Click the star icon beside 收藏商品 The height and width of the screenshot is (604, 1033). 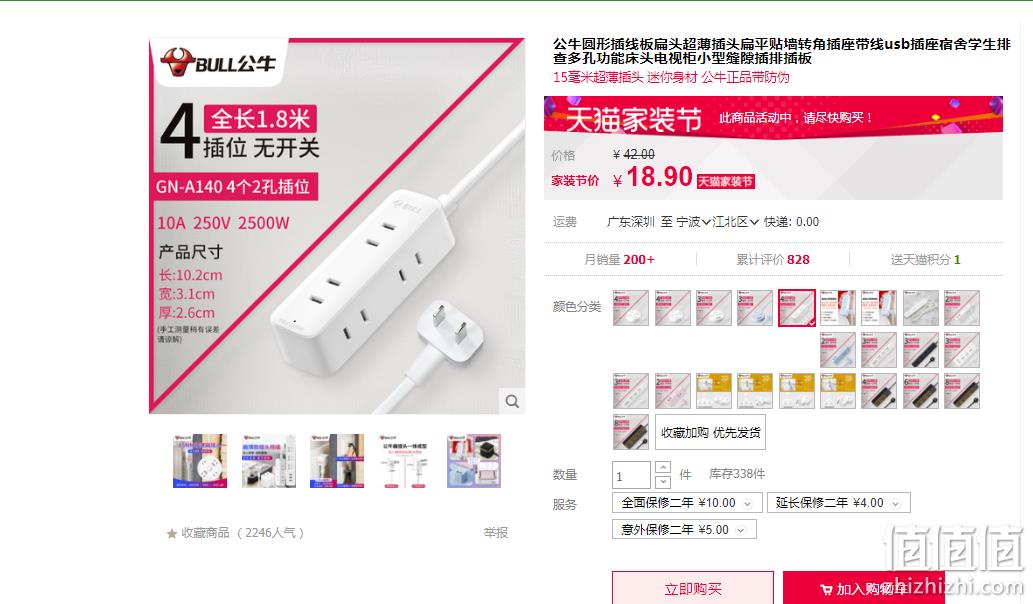click(x=172, y=534)
